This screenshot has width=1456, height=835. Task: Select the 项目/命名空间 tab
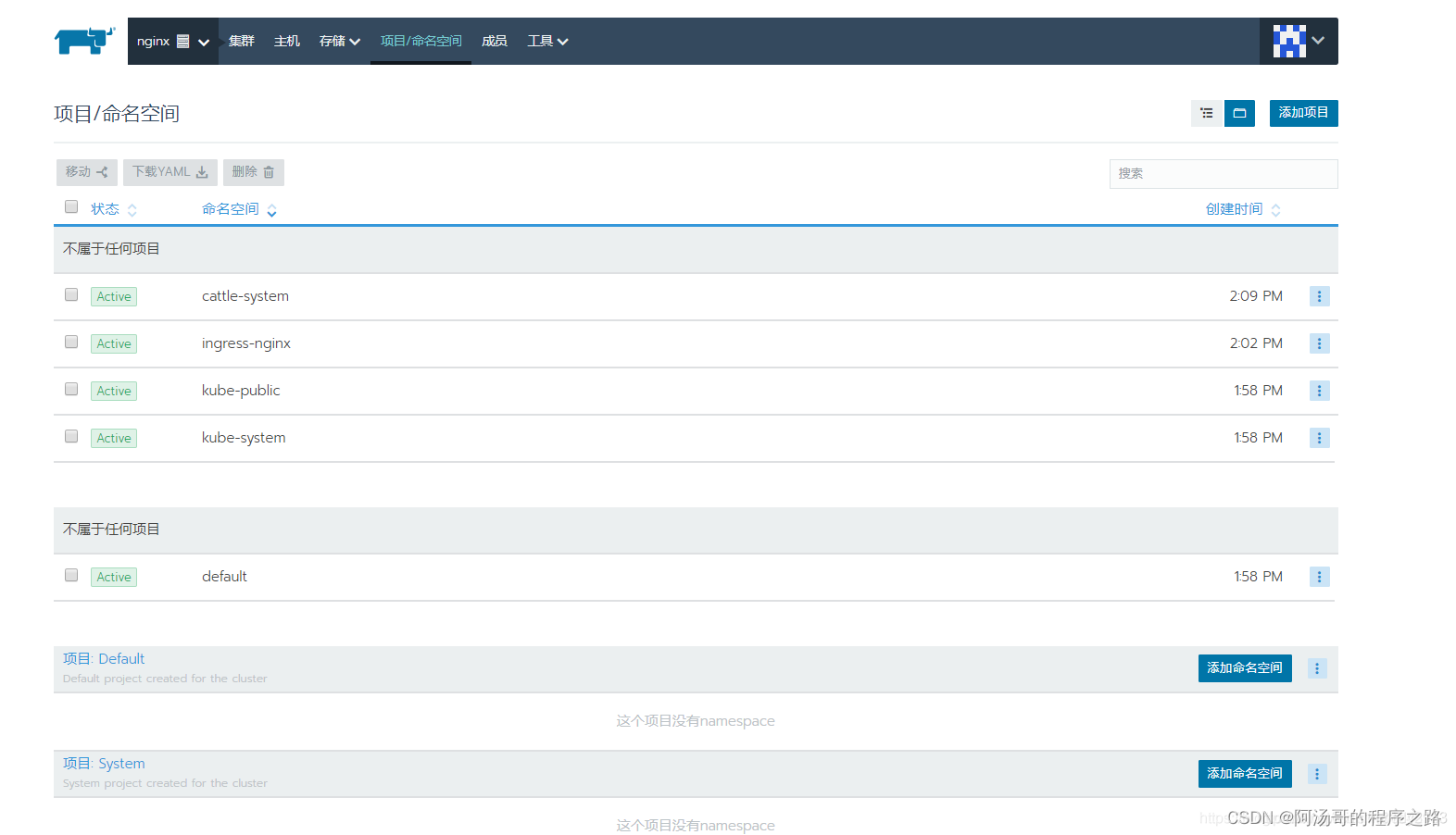[x=420, y=41]
